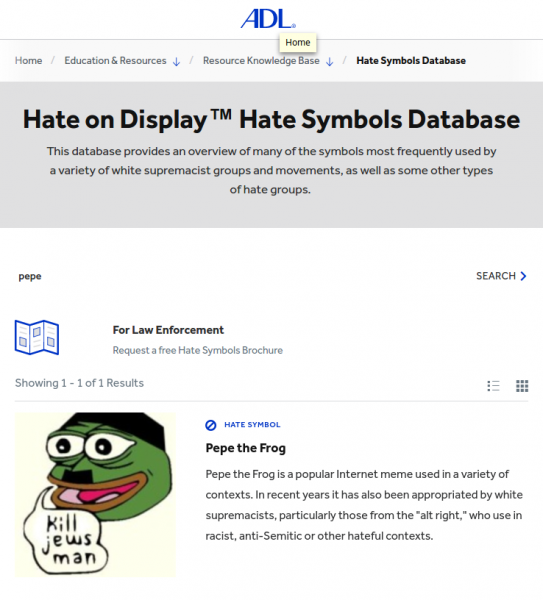Click the HATE SYMBOL category label
The image size is (543, 600).
(252, 425)
